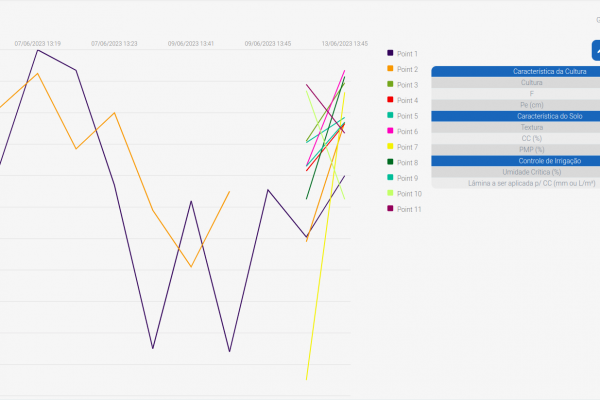Select the Controle de Irrigação header
This screenshot has height=400, width=600.
point(515,161)
